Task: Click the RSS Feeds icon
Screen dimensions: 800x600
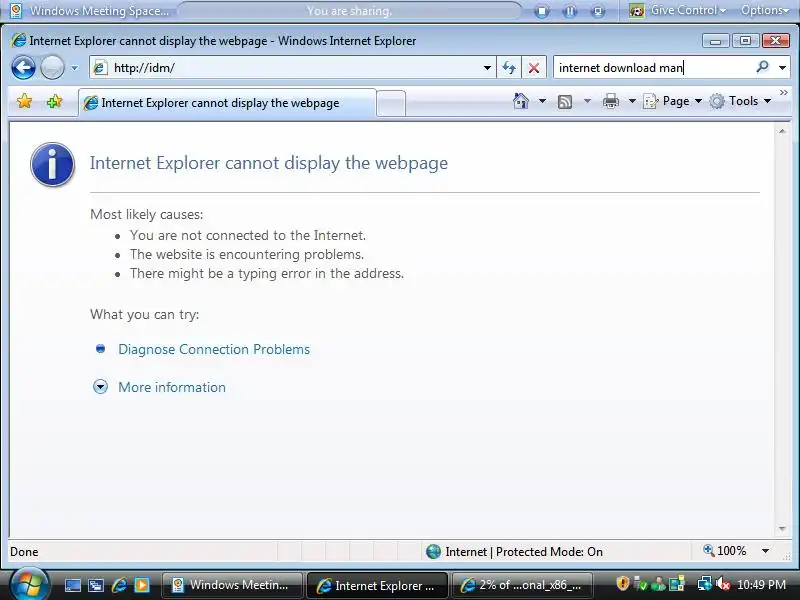Action: 565,102
